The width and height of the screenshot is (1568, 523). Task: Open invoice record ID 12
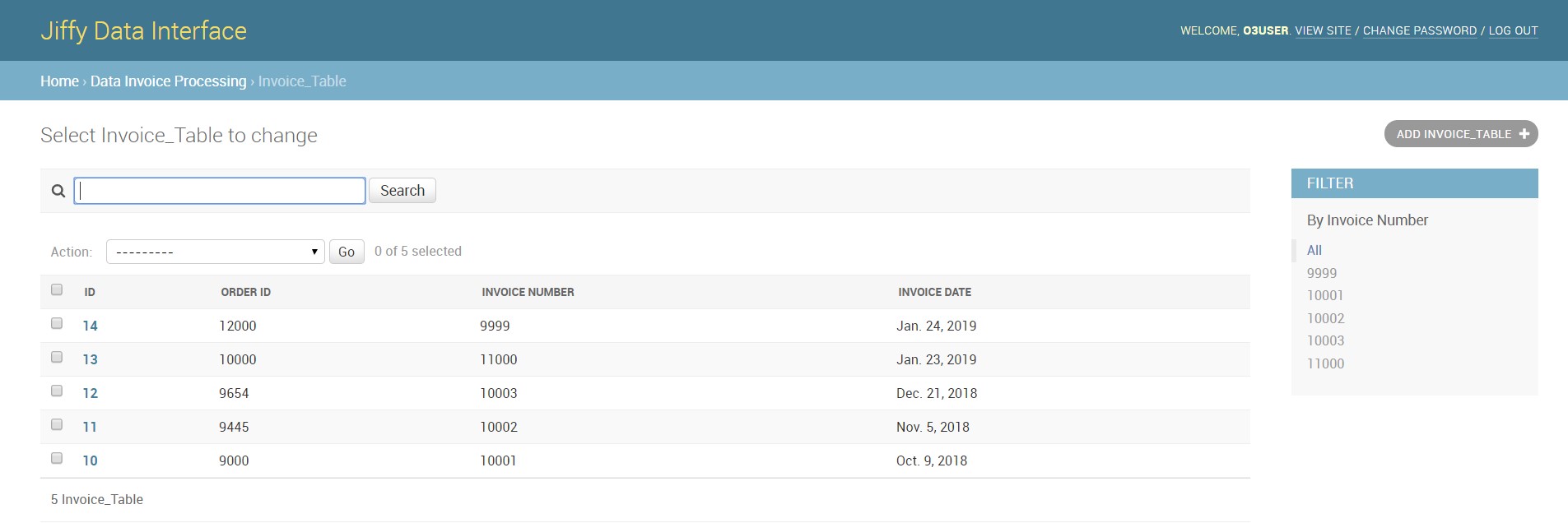(x=90, y=393)
